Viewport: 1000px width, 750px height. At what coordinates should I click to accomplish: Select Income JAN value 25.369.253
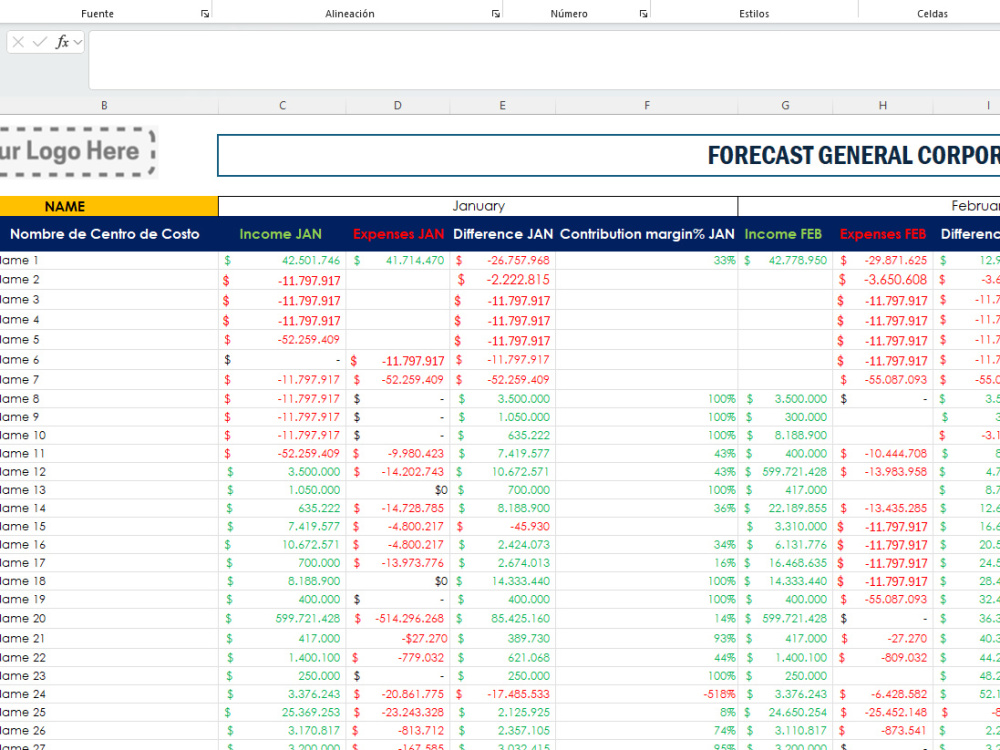click(283, 712)
